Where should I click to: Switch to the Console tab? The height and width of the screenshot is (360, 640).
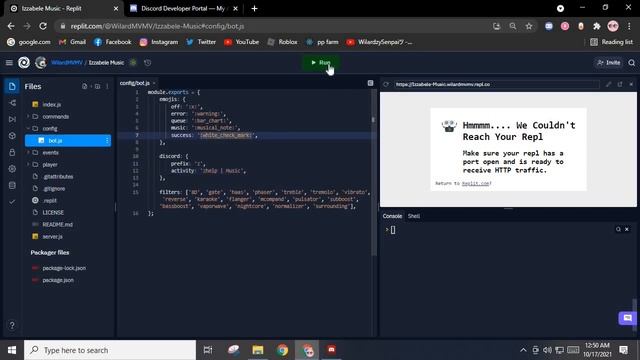392,216
